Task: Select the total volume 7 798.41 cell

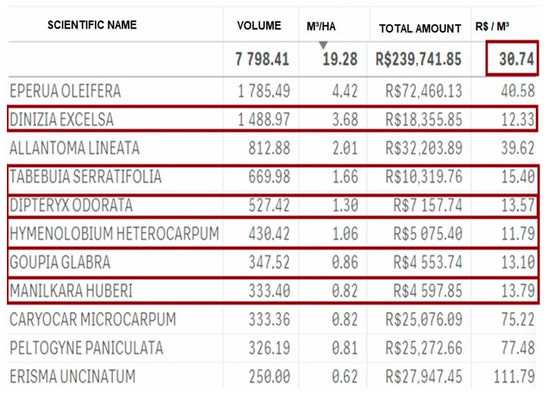Action: click(262, 59)
